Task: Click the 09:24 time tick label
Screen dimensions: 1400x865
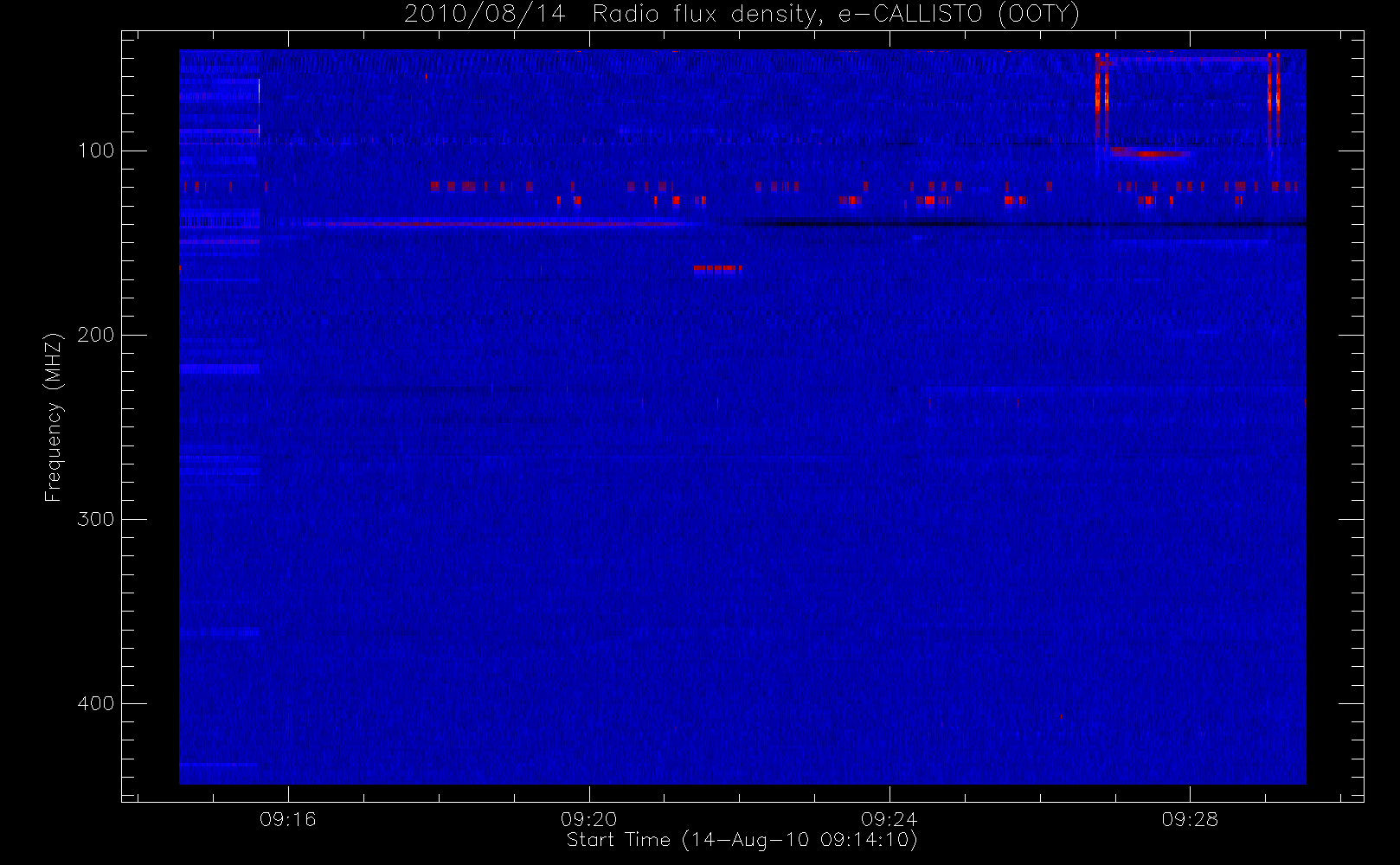Action: [x=889, y=819]
